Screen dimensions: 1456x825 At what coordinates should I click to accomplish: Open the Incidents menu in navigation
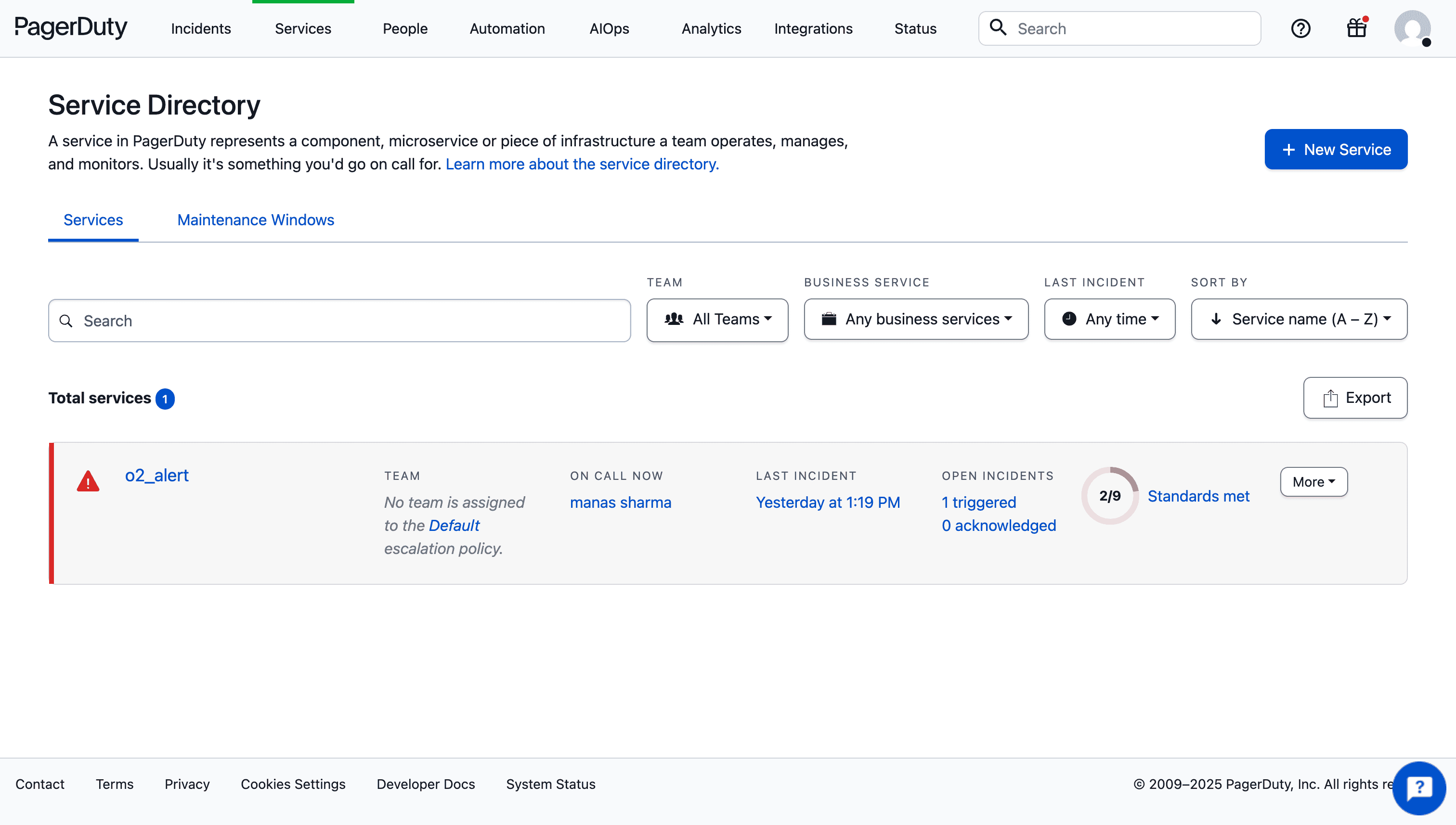pyautogui.click(x=201, y=29)
